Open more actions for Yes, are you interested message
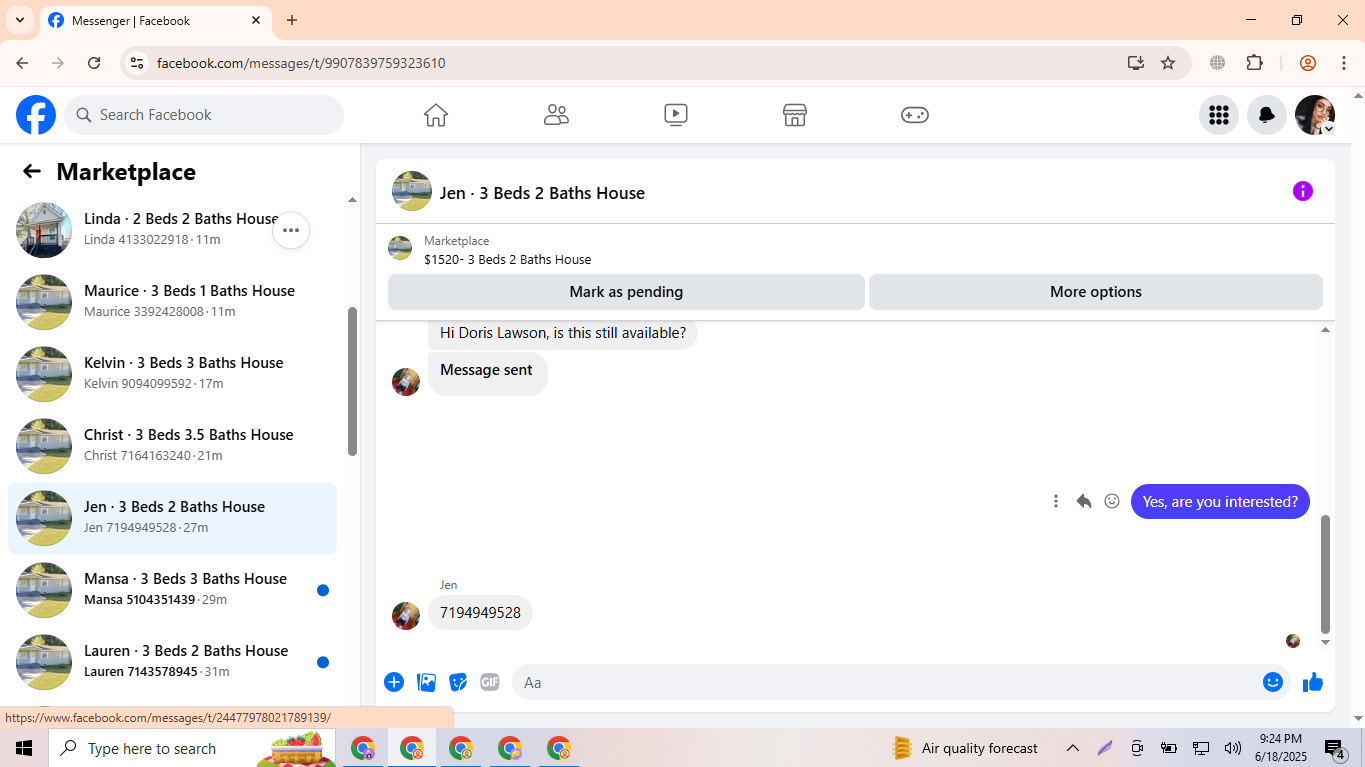This screenshot has height=767, width=1365. point(1055,501)
